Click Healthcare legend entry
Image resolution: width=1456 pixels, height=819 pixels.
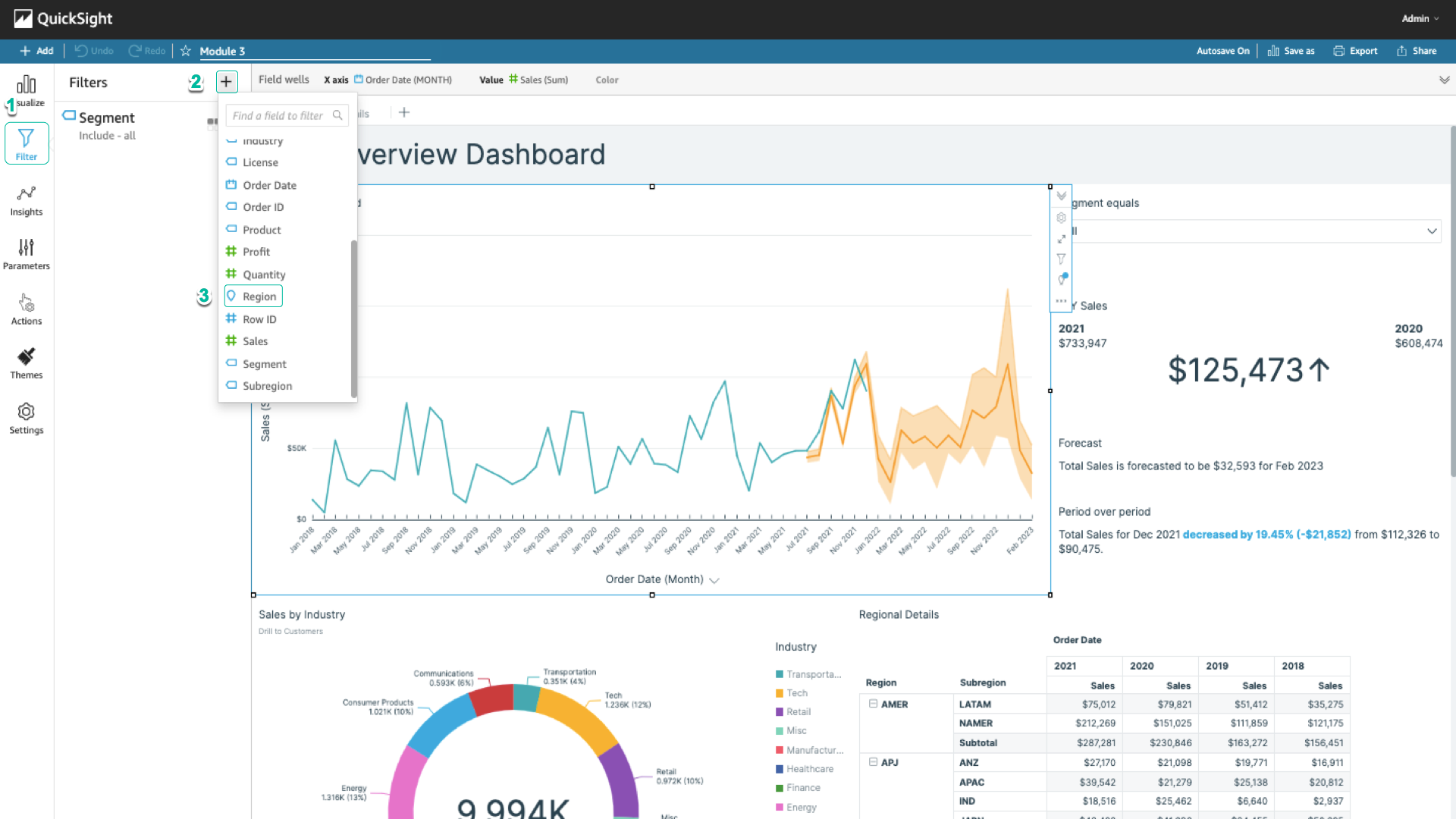click(x=805, y=769)
